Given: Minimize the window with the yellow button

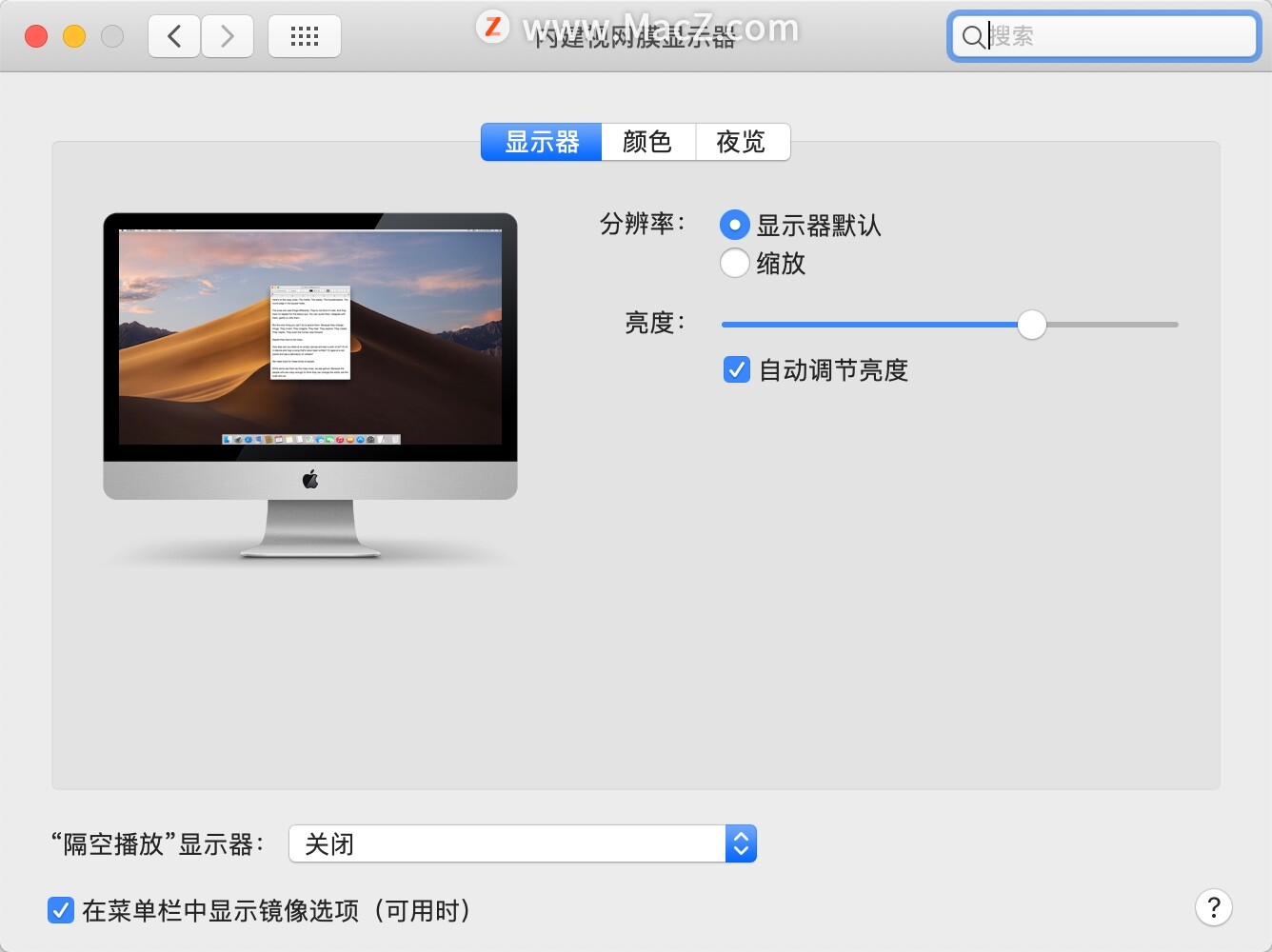Looking at the screenshot, I should pyautogui.click(x=74, y=36).
